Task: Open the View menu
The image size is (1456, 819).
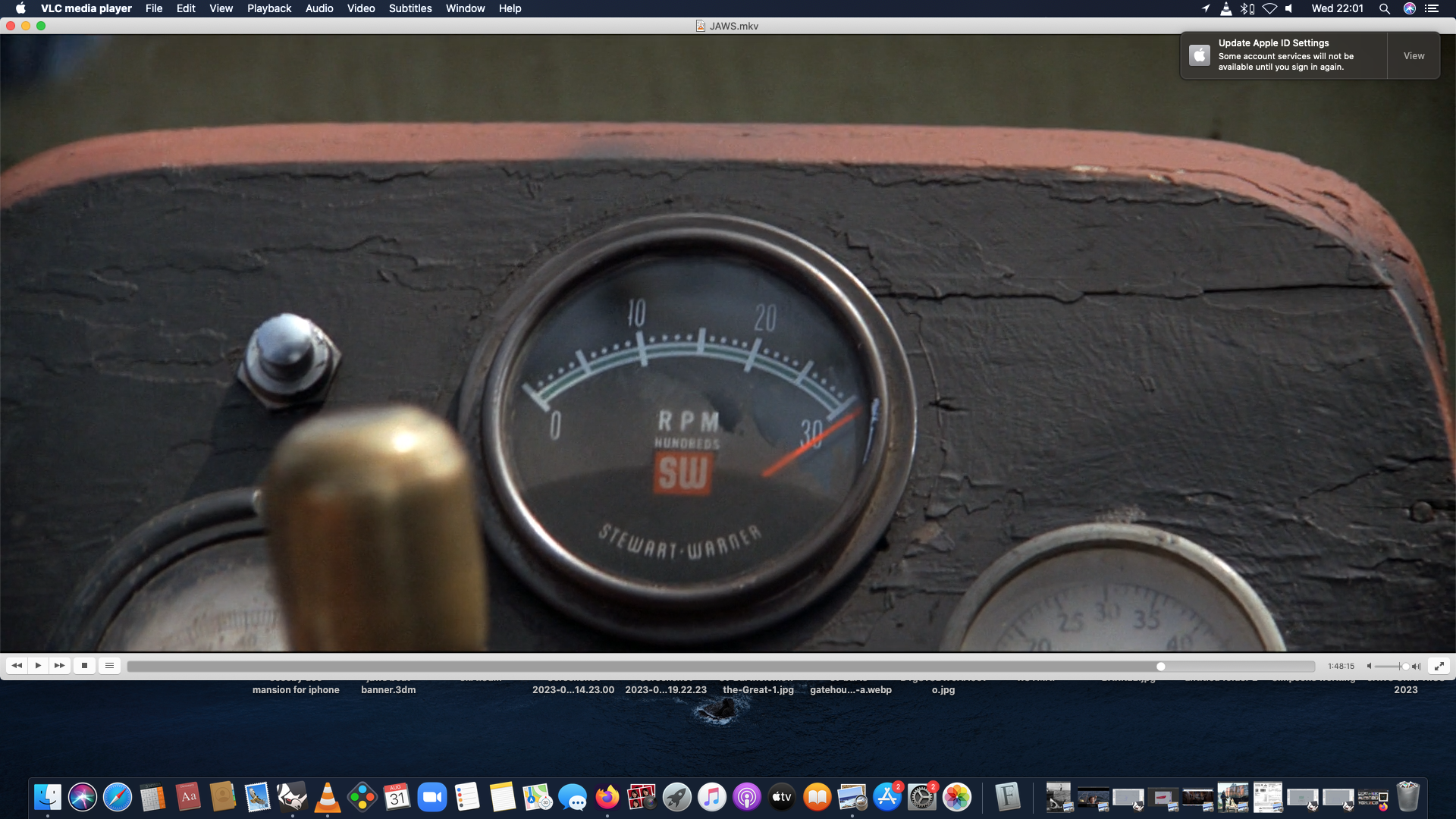Action: (221, 8)
